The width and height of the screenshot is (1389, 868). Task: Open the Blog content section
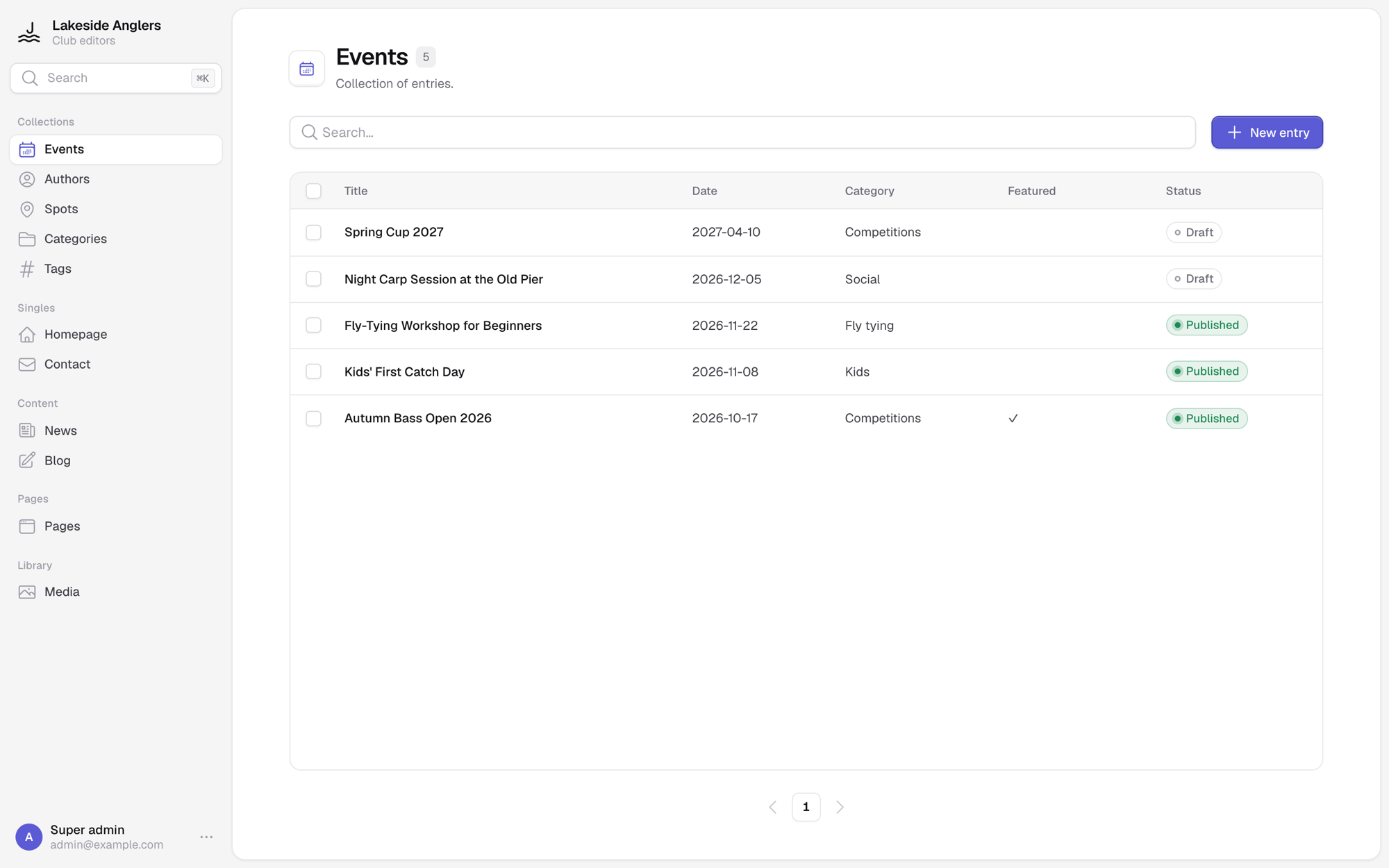point(116,460)
